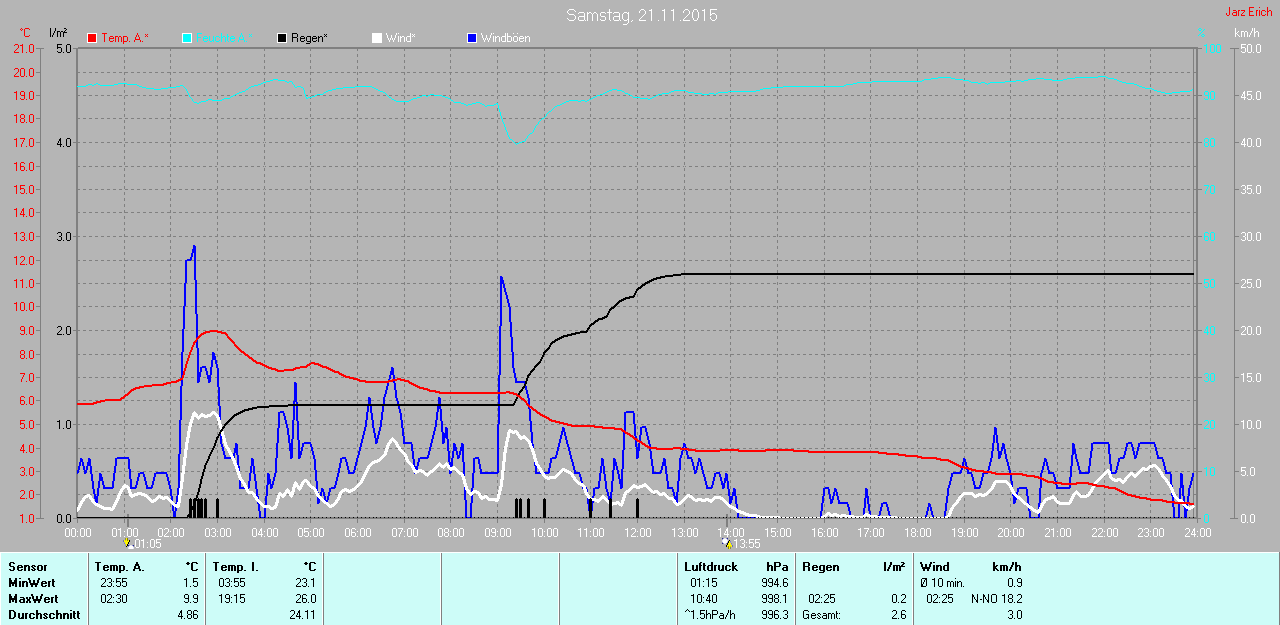Screen dimensions: 1280x625
Task: Click the red Temp. A. legend swatch
Action: (92, 38)
